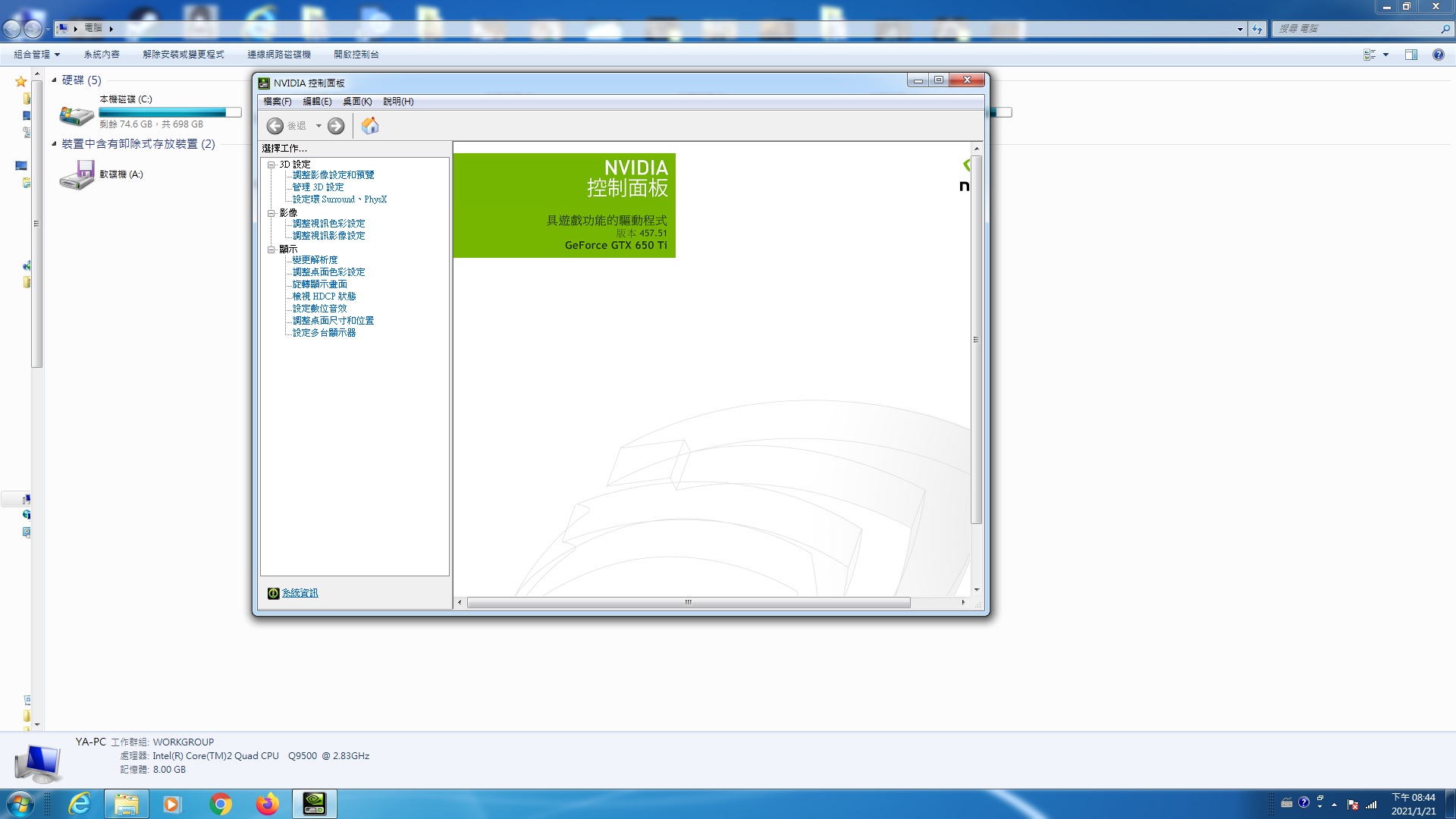
Task: Select 設定環 Surround、PhysX
Action: pyautogui.click(x=340, y=199)
